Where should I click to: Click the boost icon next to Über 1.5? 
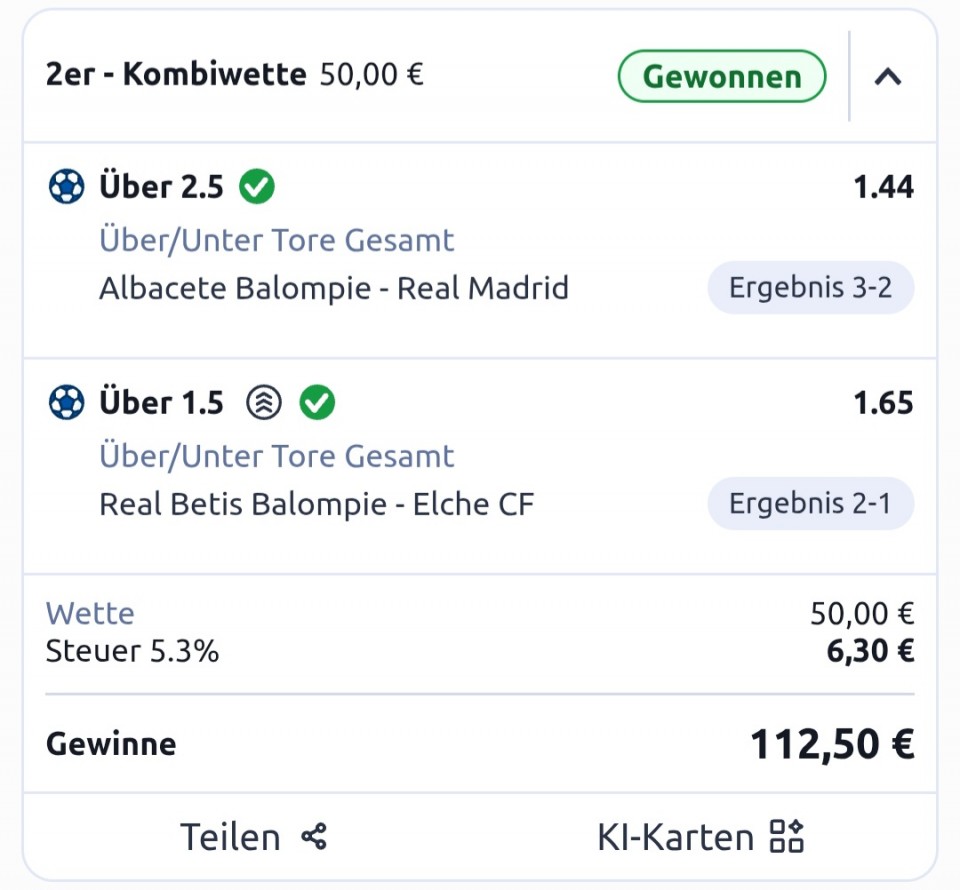264,403
